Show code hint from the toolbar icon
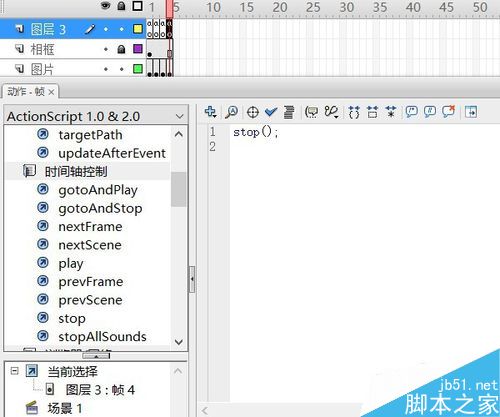The width and height of the screenshot is (500, 417). (x=312, y=112)
